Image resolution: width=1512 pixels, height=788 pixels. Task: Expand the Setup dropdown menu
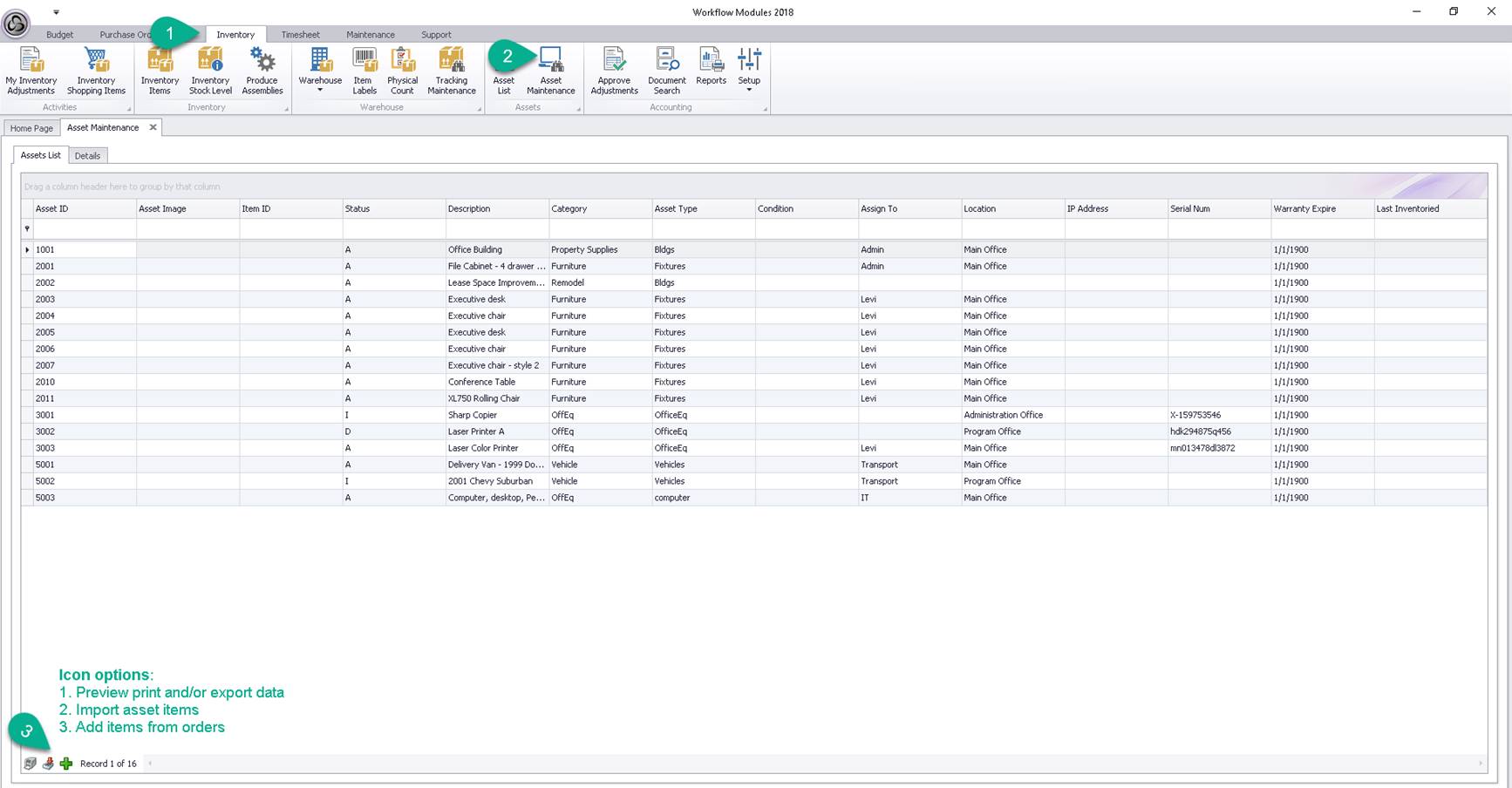point(749,89)
